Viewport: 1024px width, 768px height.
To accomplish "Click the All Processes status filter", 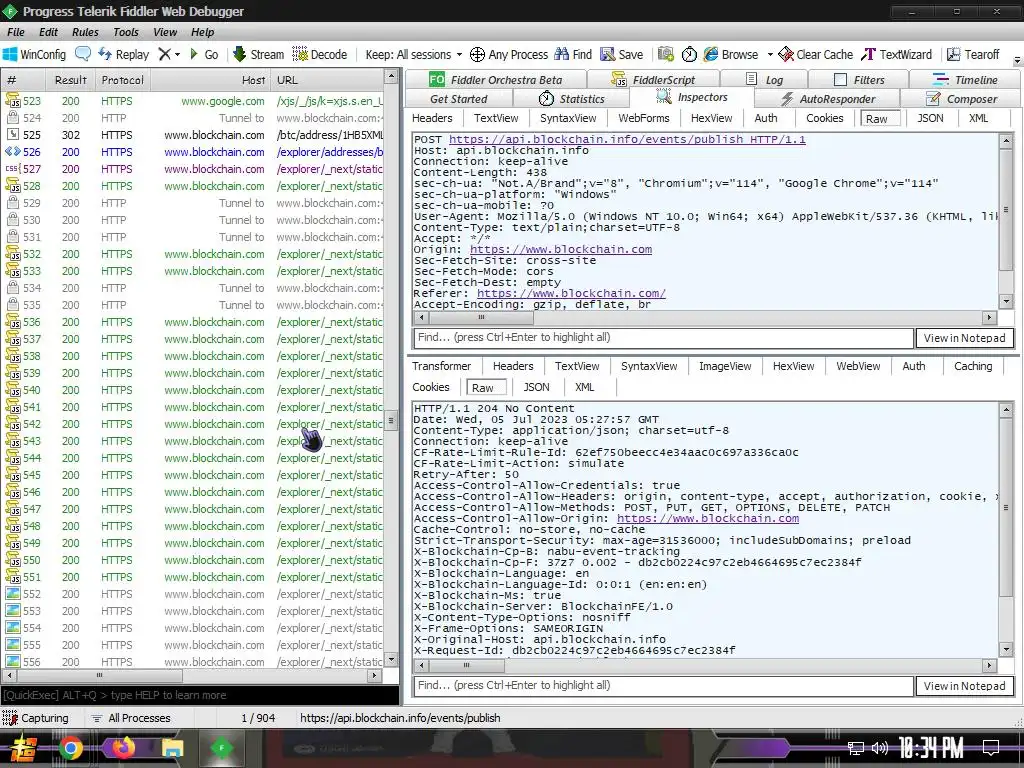I will (x=131, y=718).
